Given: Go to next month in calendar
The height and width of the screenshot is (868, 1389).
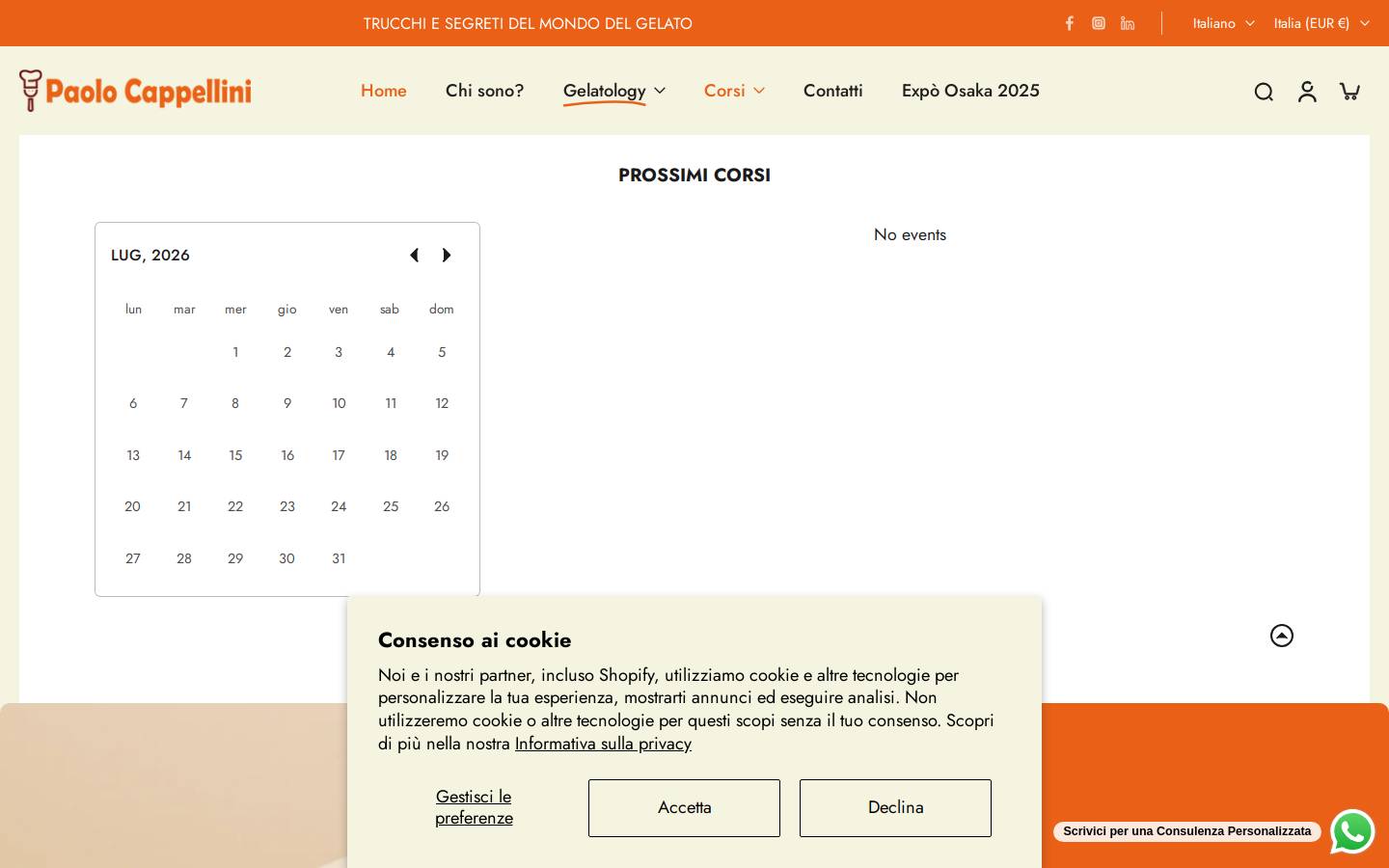Looking at the screenshot, I should click(x=447, y=256).
